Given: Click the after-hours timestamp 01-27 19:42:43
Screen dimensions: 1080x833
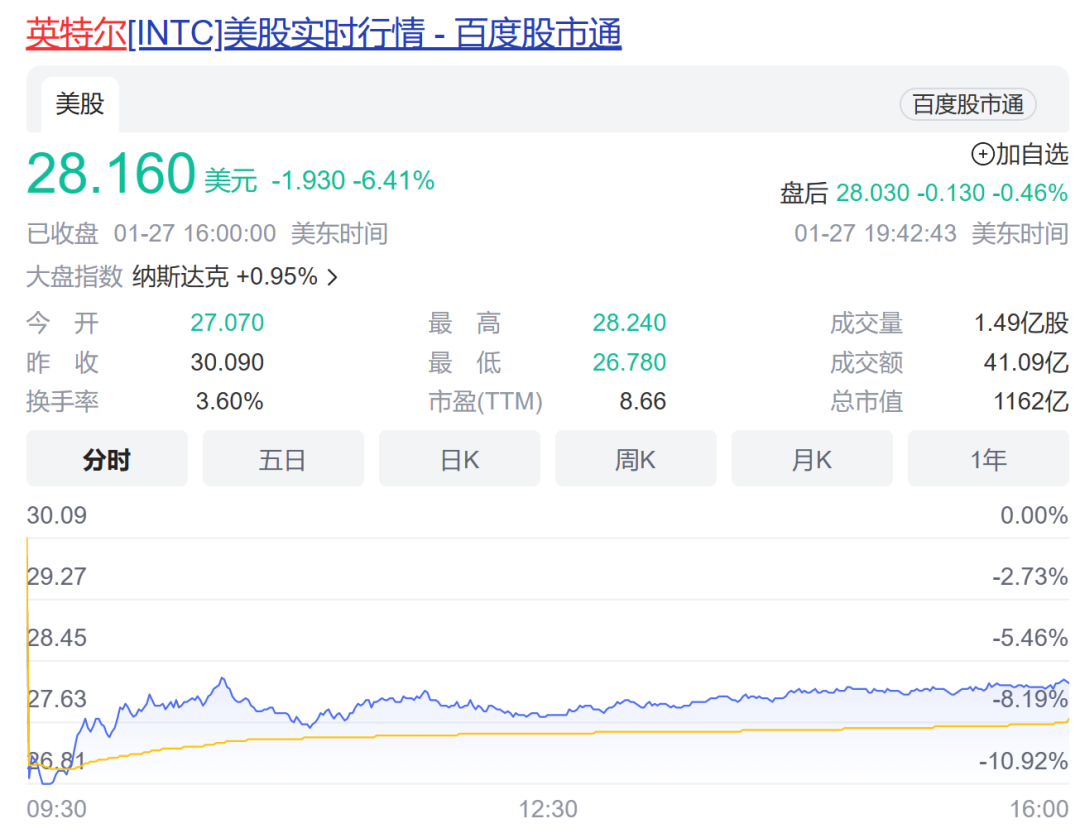Looking at the screenshot, I should point(875,234).
